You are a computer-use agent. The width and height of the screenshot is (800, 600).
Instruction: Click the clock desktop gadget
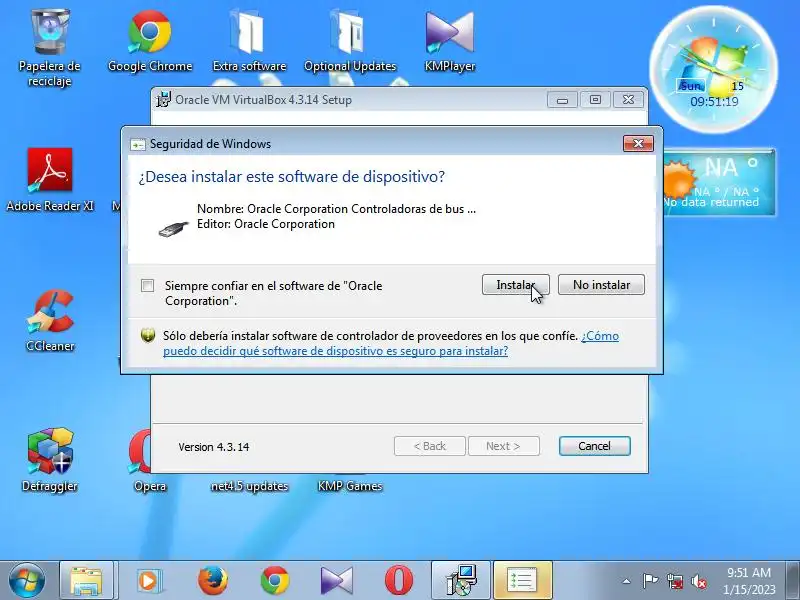(714, 69)
